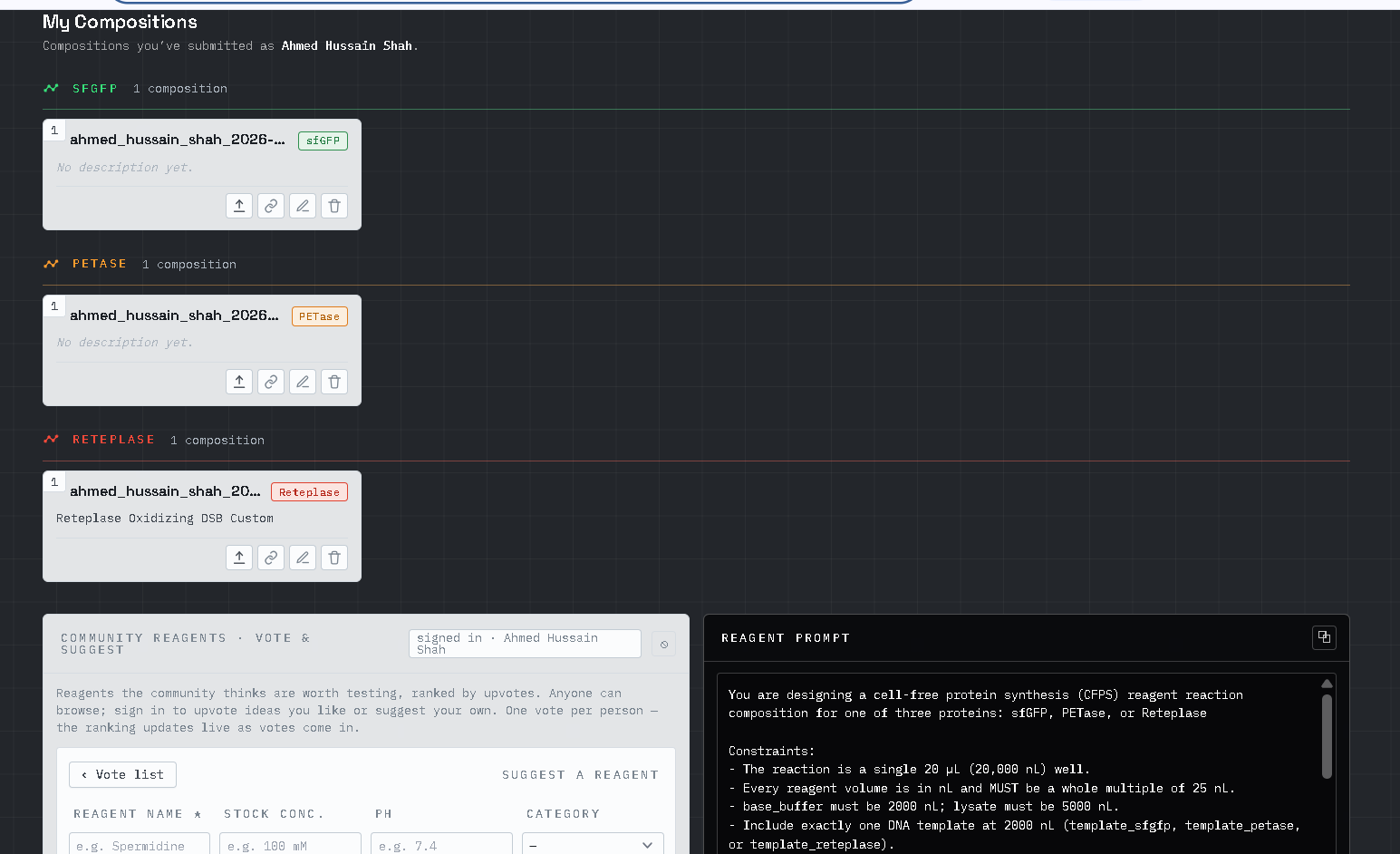Focus the pH input field

point(441,844)
